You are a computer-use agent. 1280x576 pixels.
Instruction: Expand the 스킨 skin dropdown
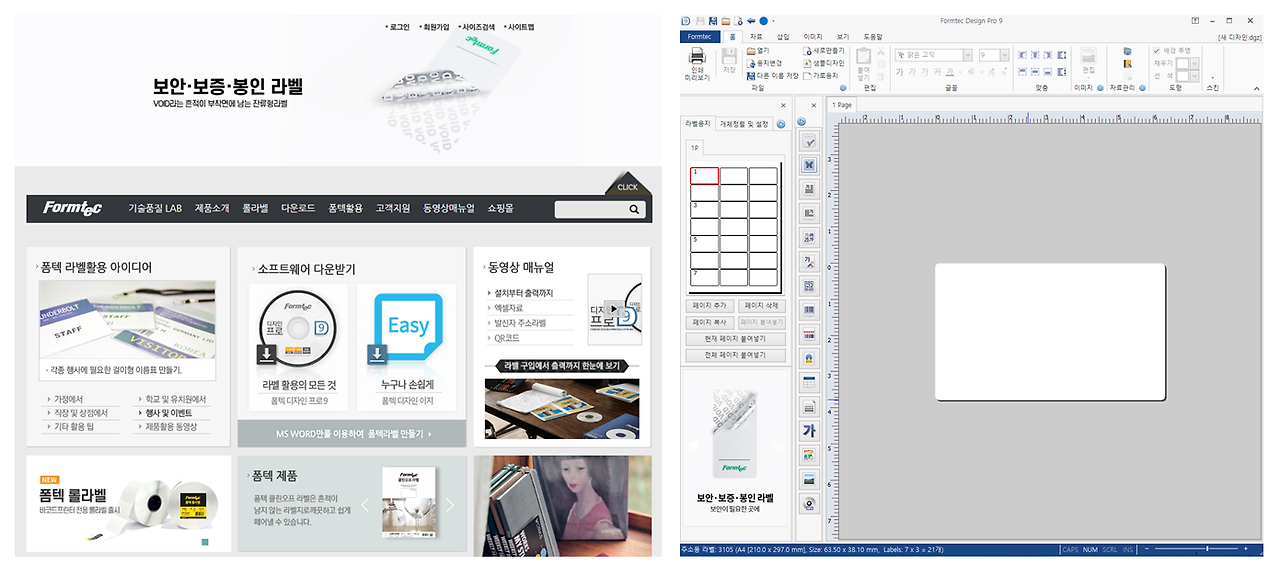click(x=1213, y=78)
